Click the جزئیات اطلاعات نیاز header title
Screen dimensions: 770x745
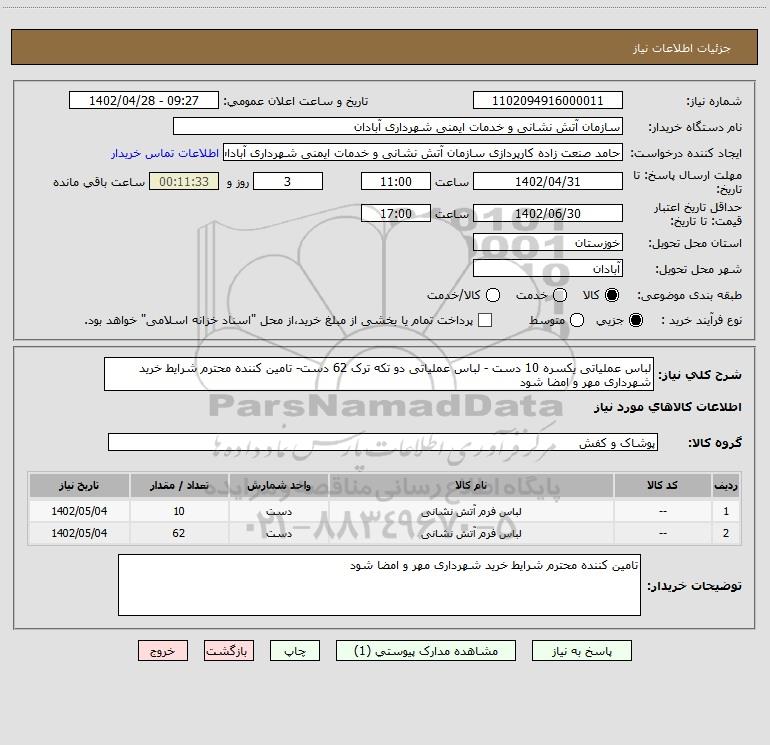(x=682, y=48)
